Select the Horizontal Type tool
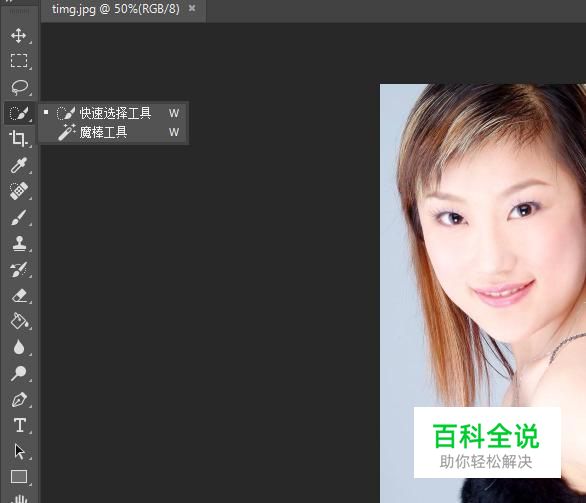 tap(19, 425)
